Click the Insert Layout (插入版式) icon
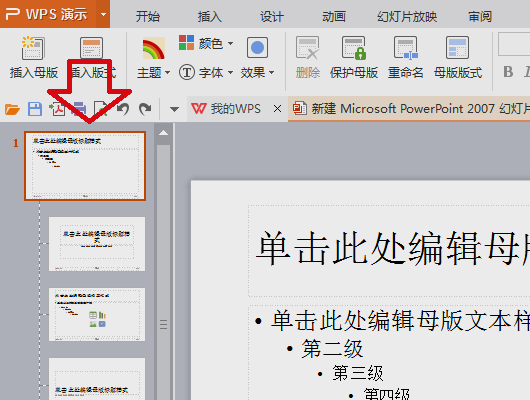This screenshot has height=400, width=530. coord(91,48)
